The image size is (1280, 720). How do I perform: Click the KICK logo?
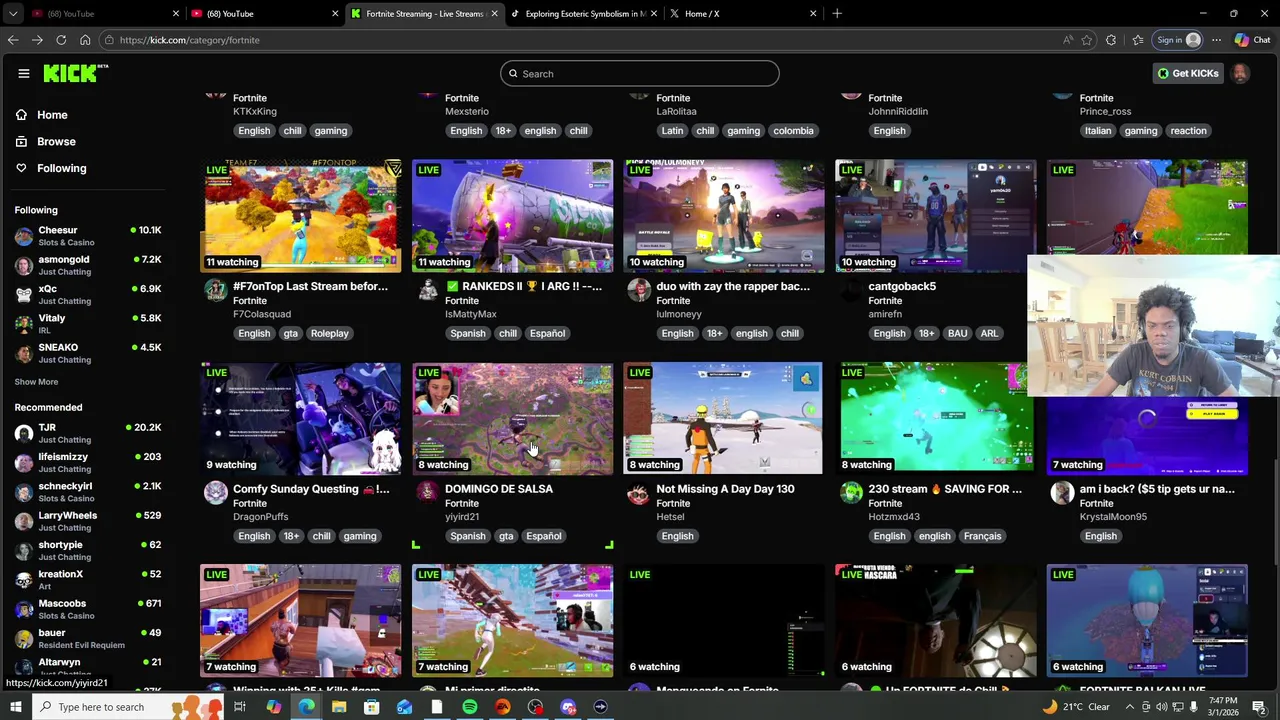coord(75,73)
